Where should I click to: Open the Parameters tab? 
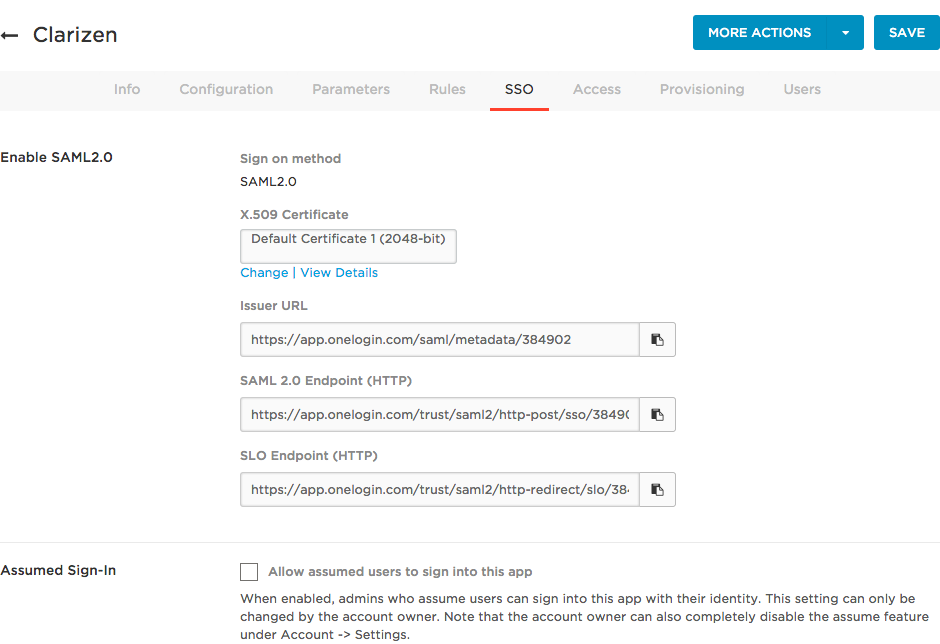pos(351,89)
